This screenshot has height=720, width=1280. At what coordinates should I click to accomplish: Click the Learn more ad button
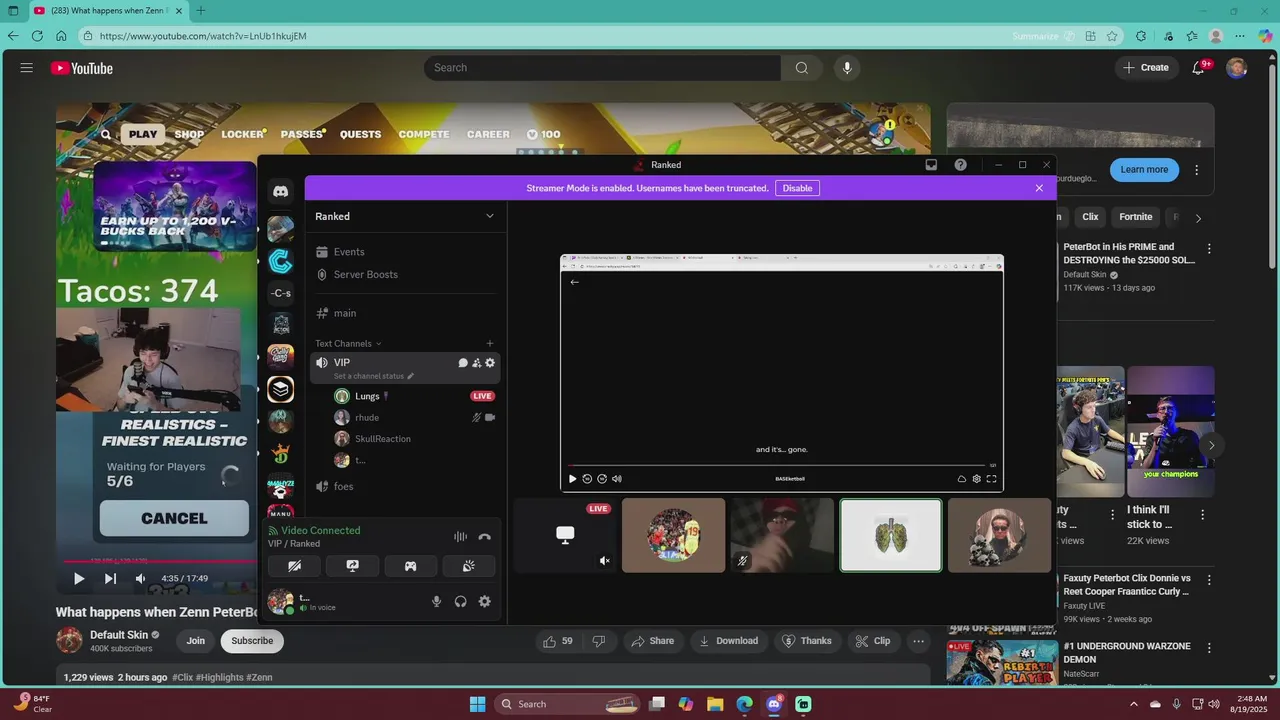[x=1144, y=170]
